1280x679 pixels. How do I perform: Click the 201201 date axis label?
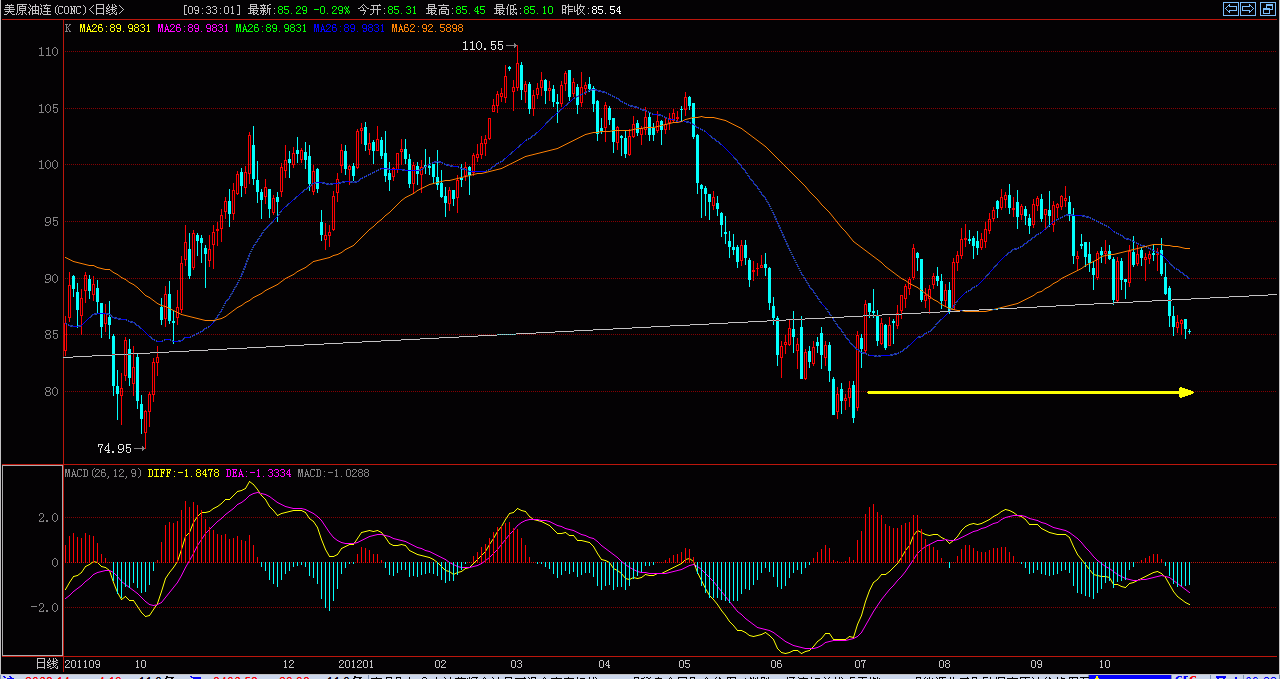pyautogui.click(x=356, y=664)
